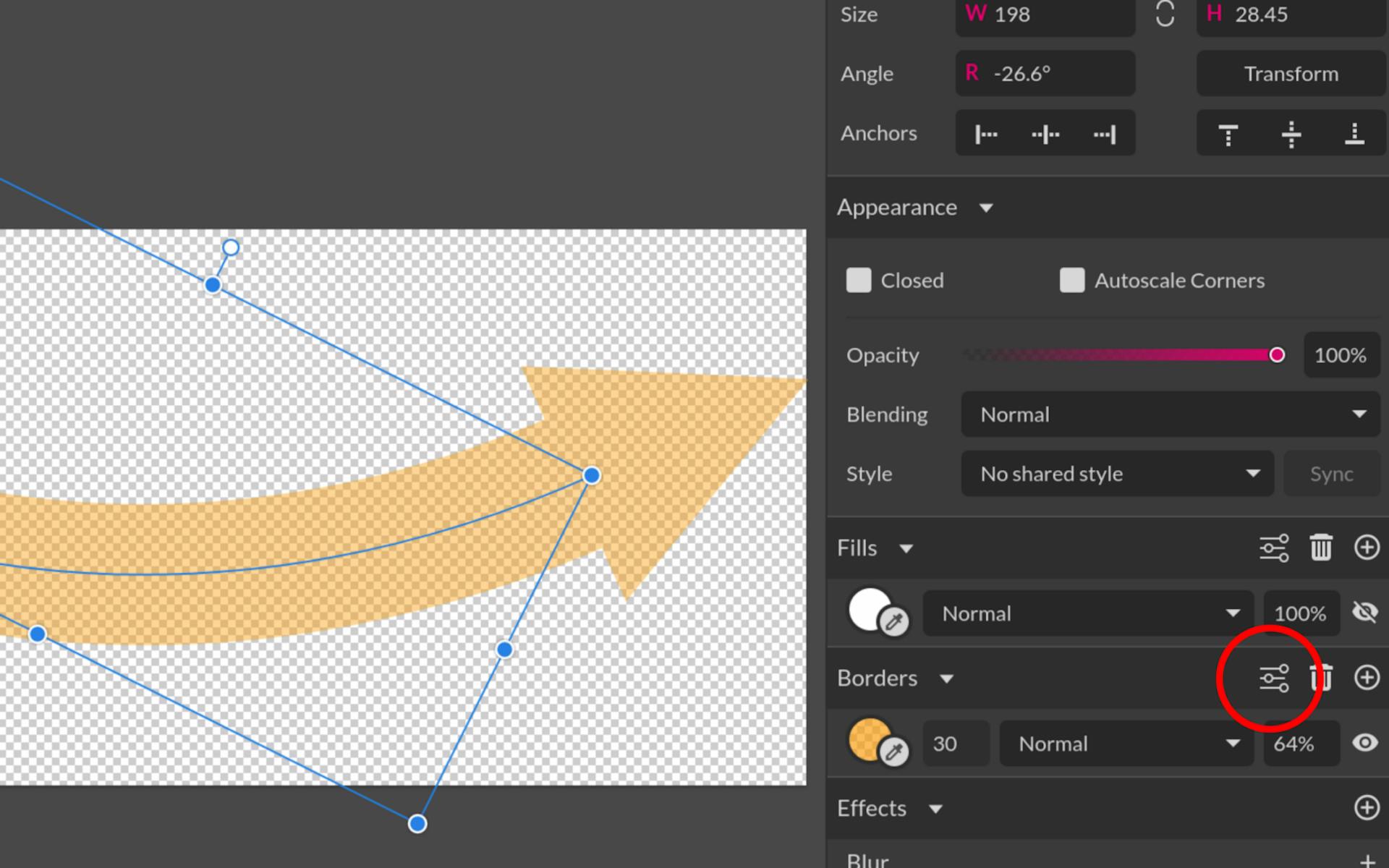This screenshot has height=868, width=1389.
Task: Click the Sync button next to Style
Action: (1331, 474)
